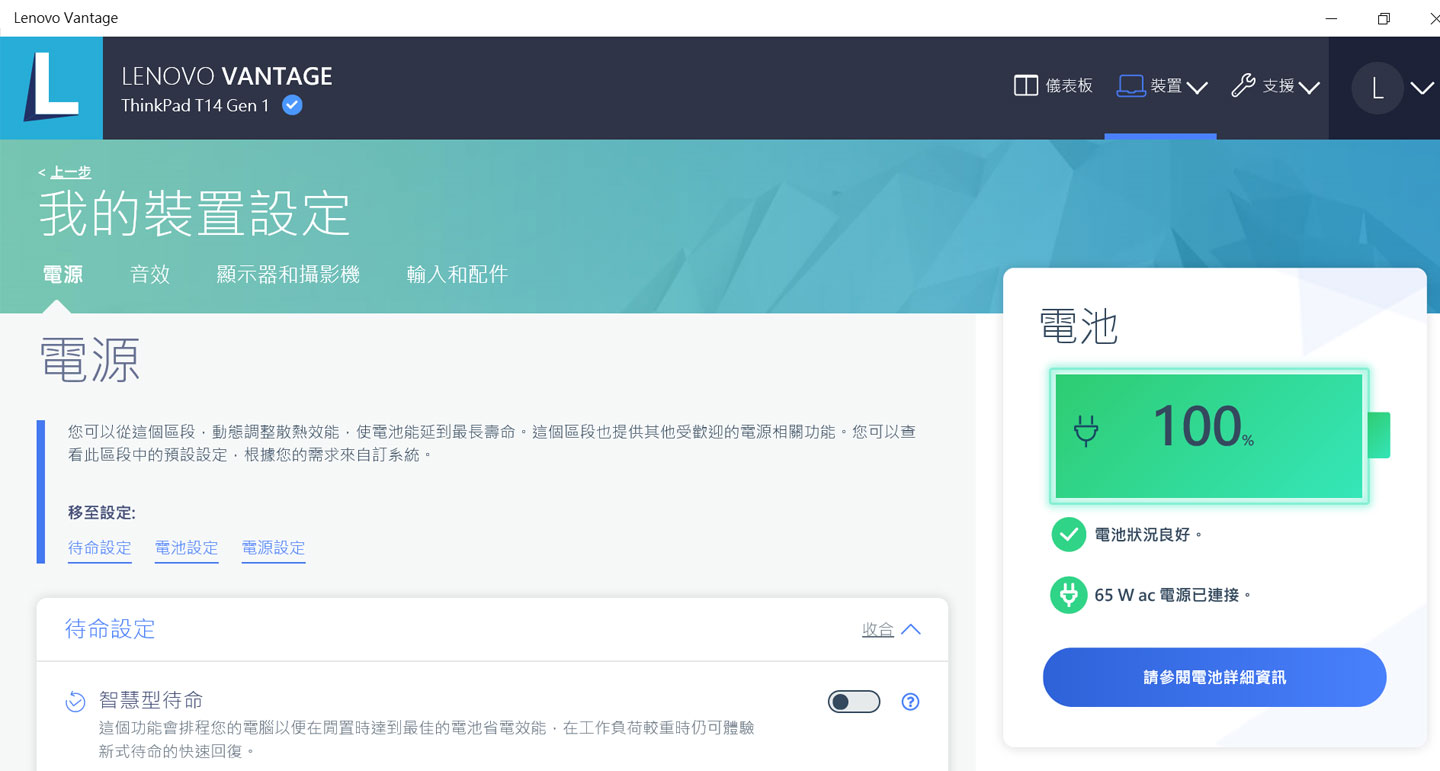
Task: Click the Lenovo Vantage logo
Action: coord(51,88)
